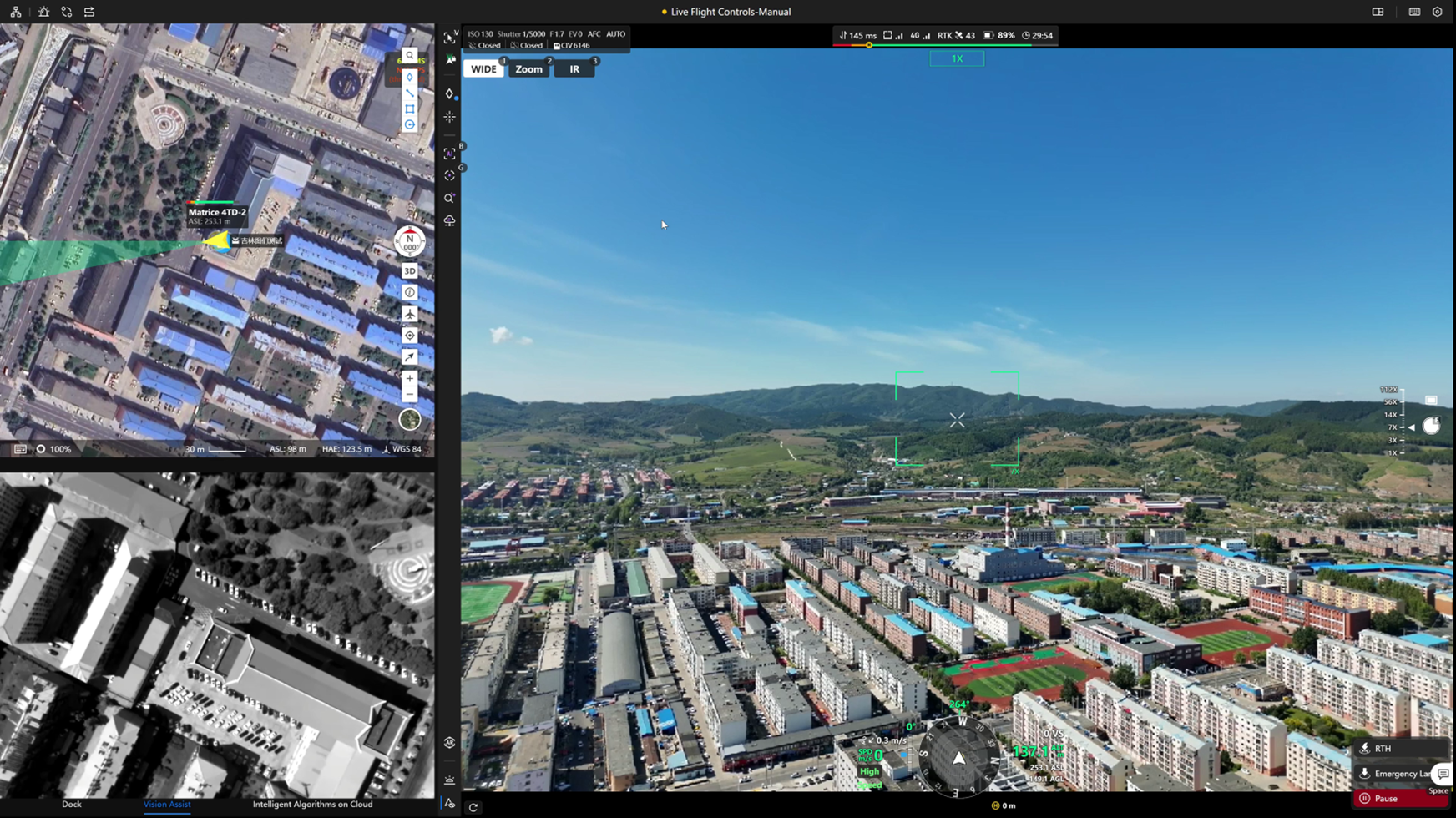Switch the map base layer thumbnail
The width and height of the screenshot is (1456, 818).
(x=409, y=419)
